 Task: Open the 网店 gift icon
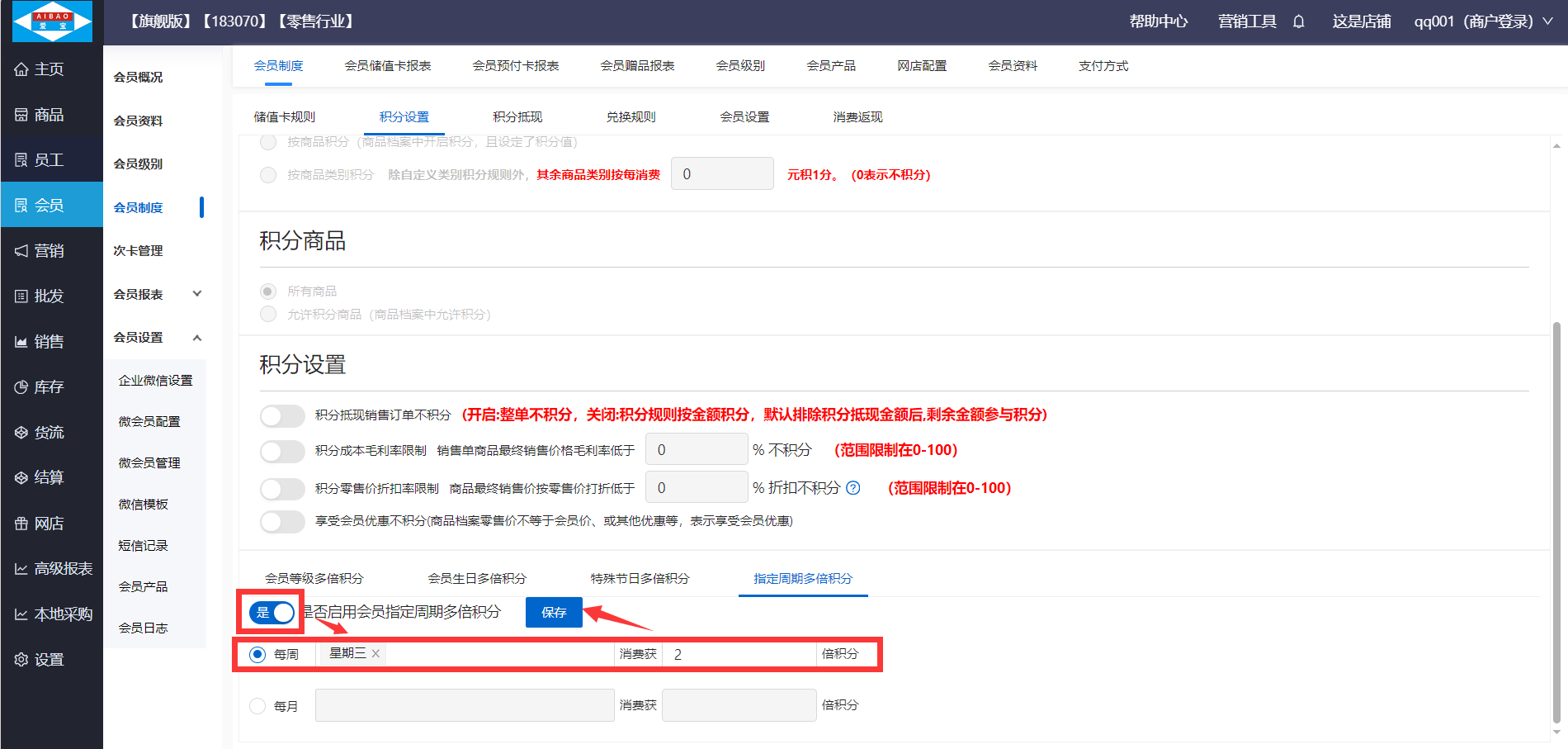point(21,524)
